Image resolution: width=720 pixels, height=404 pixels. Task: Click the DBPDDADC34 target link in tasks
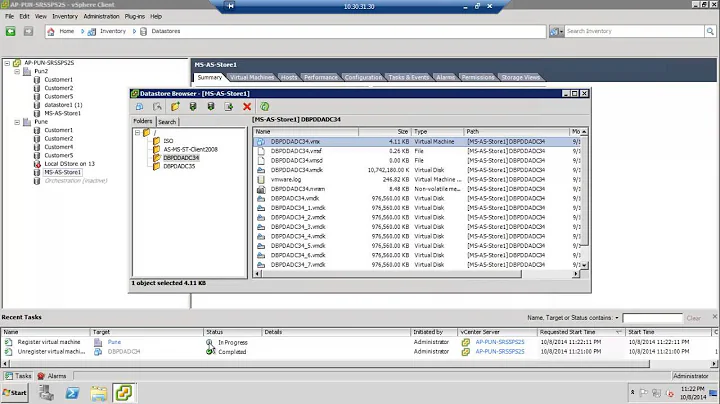pyautogui.click(x=124, y=352)
